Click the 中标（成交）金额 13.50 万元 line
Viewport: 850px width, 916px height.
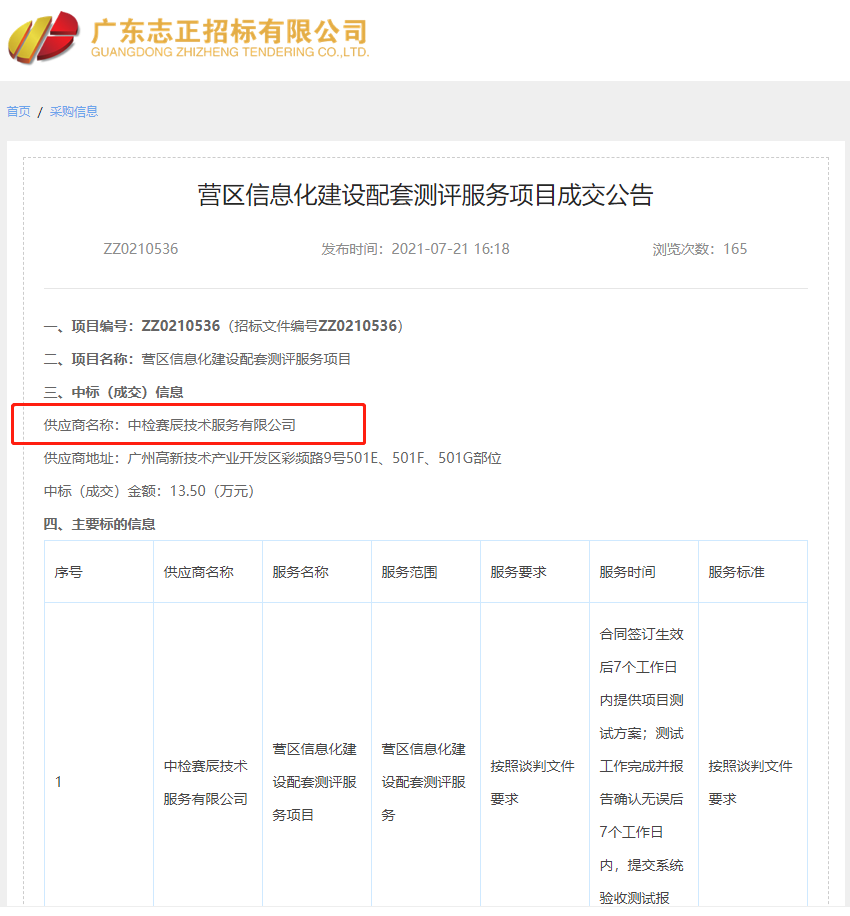[149, 491]
